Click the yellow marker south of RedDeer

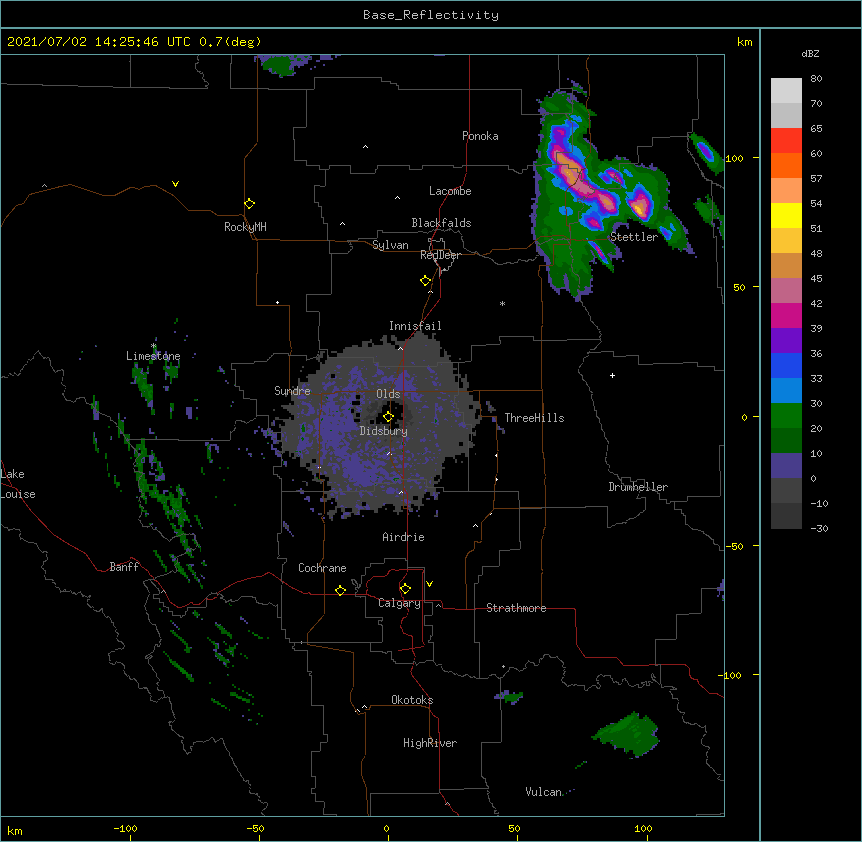point(425,281)
